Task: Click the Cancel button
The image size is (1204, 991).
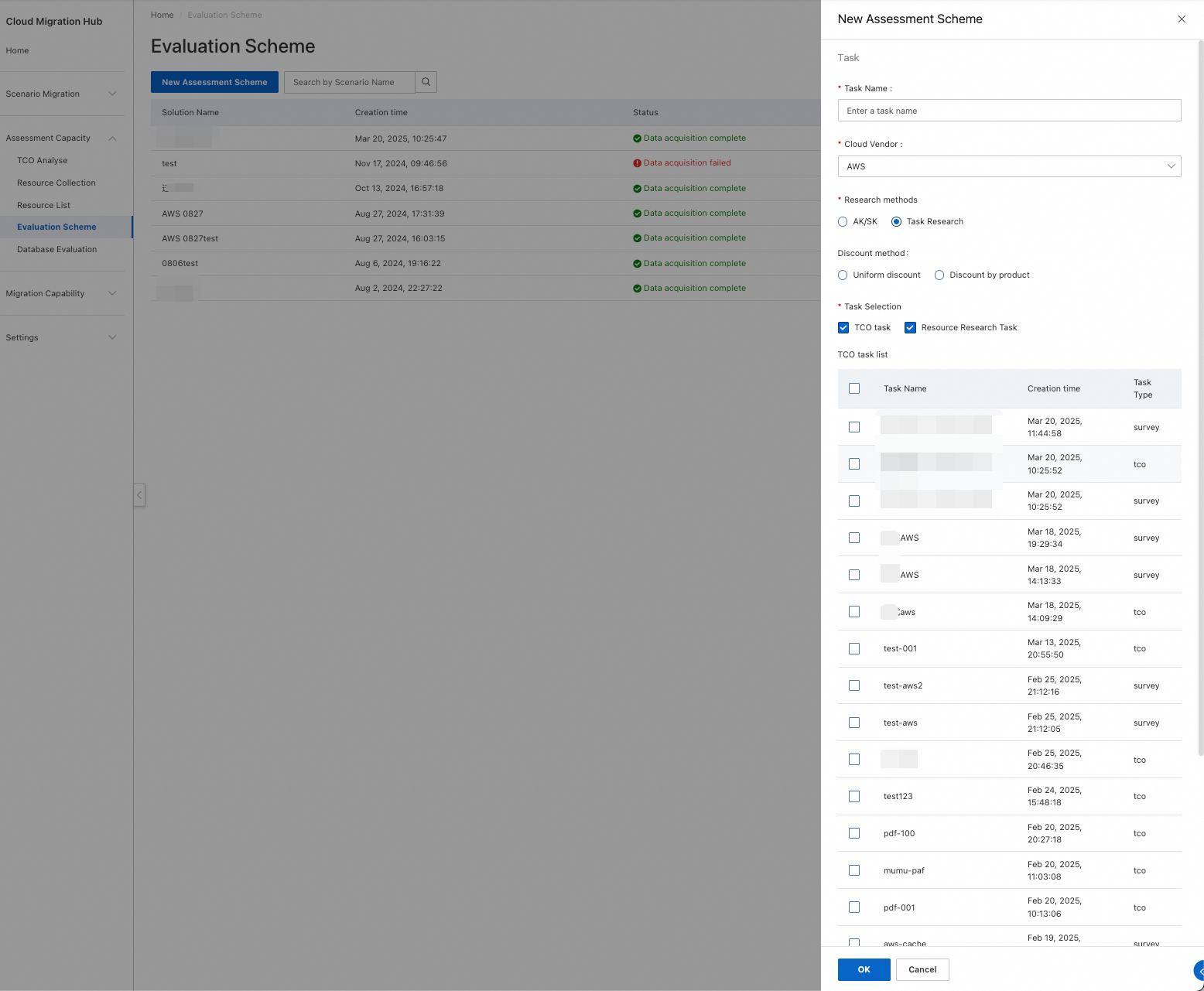Action: point(922,969)
